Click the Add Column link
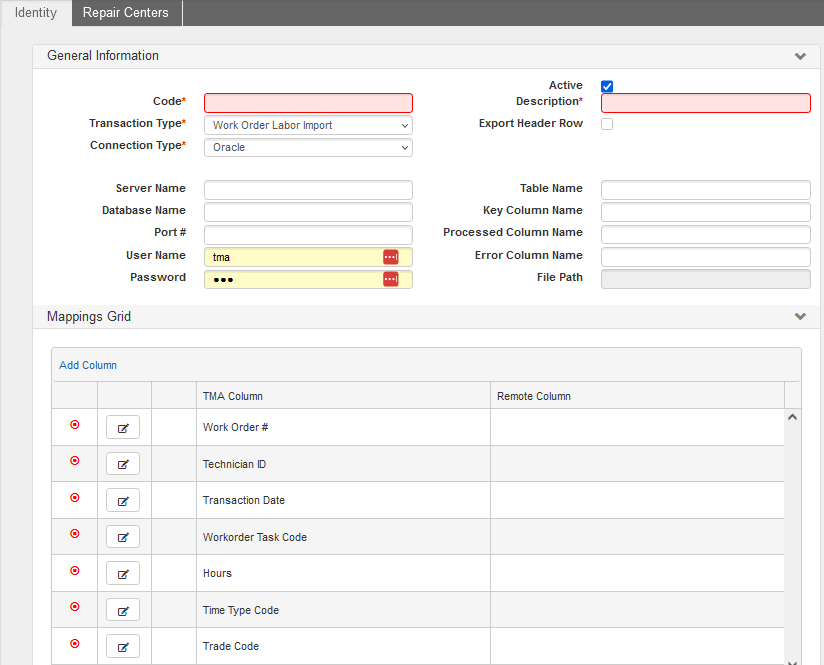Viewport: 824px width, 665px height. click(88, 365)
